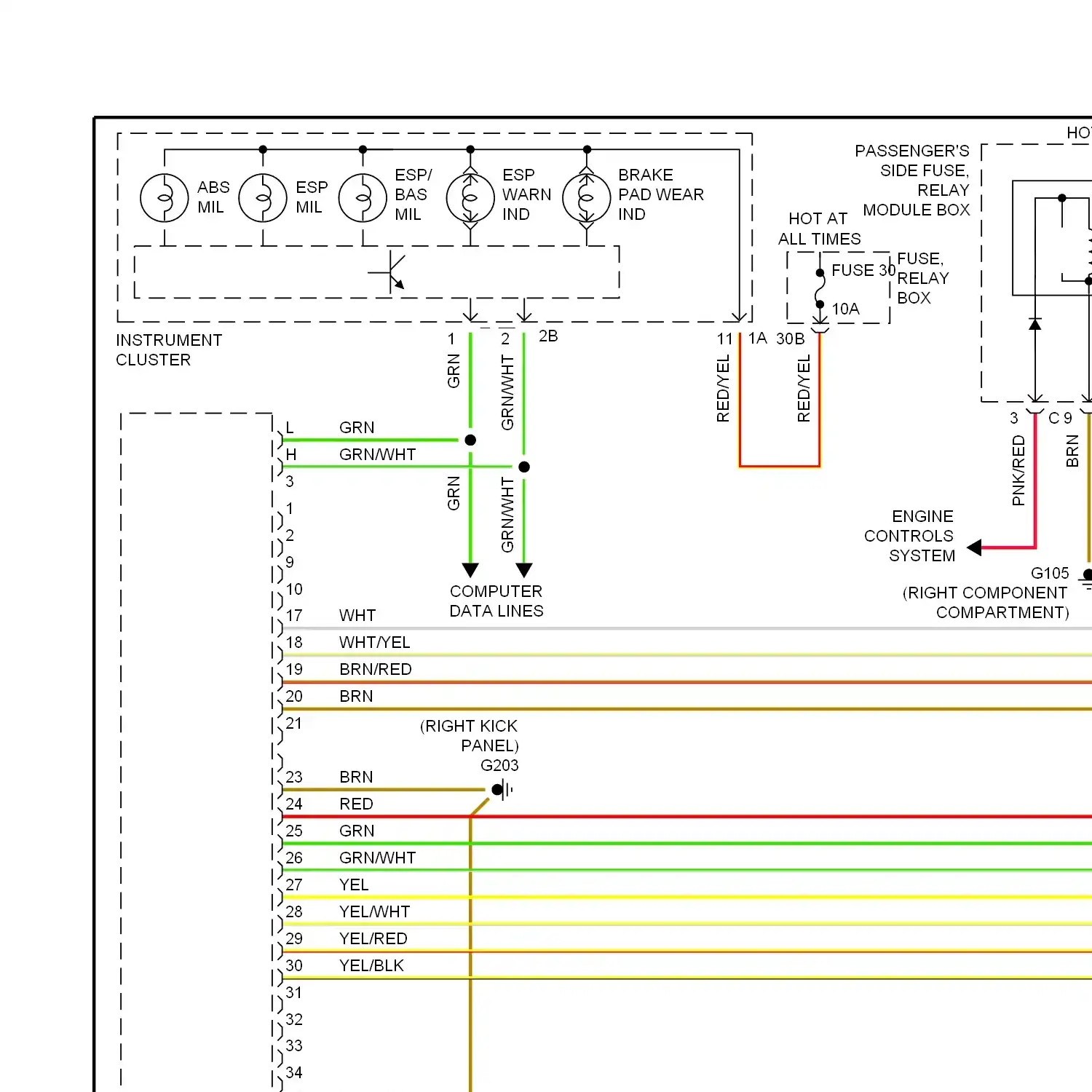The image size is (1092, 1092).
Task: Click the G203 ground label
Action: click(499, 765)
